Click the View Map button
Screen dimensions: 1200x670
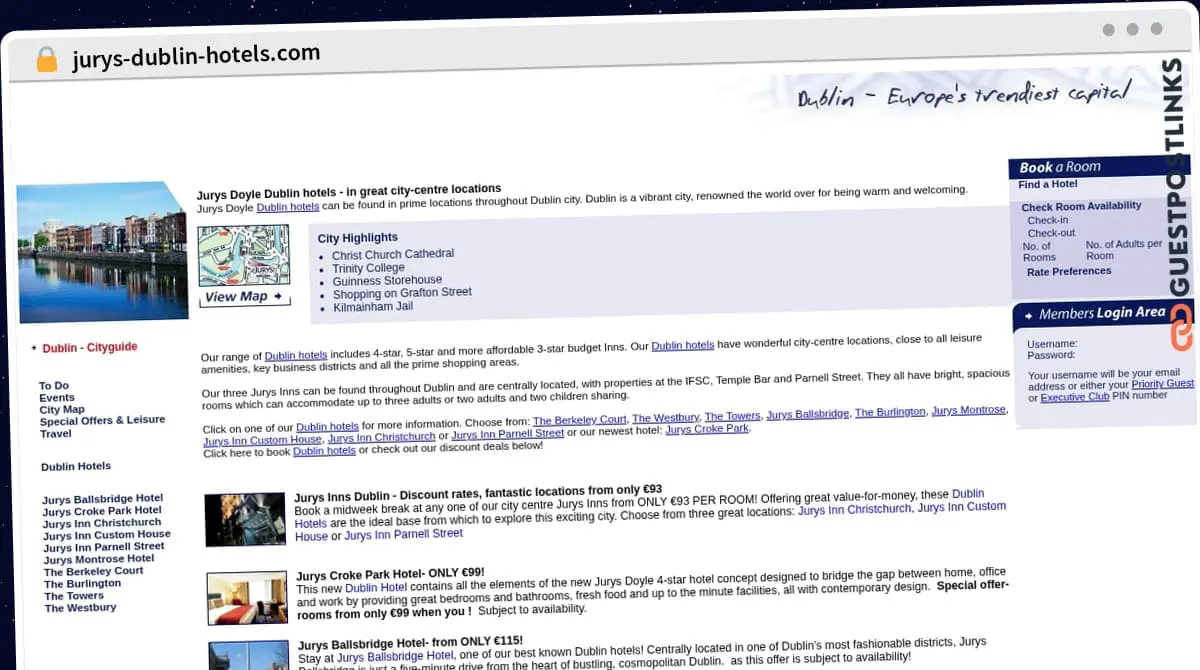point(244,297)
